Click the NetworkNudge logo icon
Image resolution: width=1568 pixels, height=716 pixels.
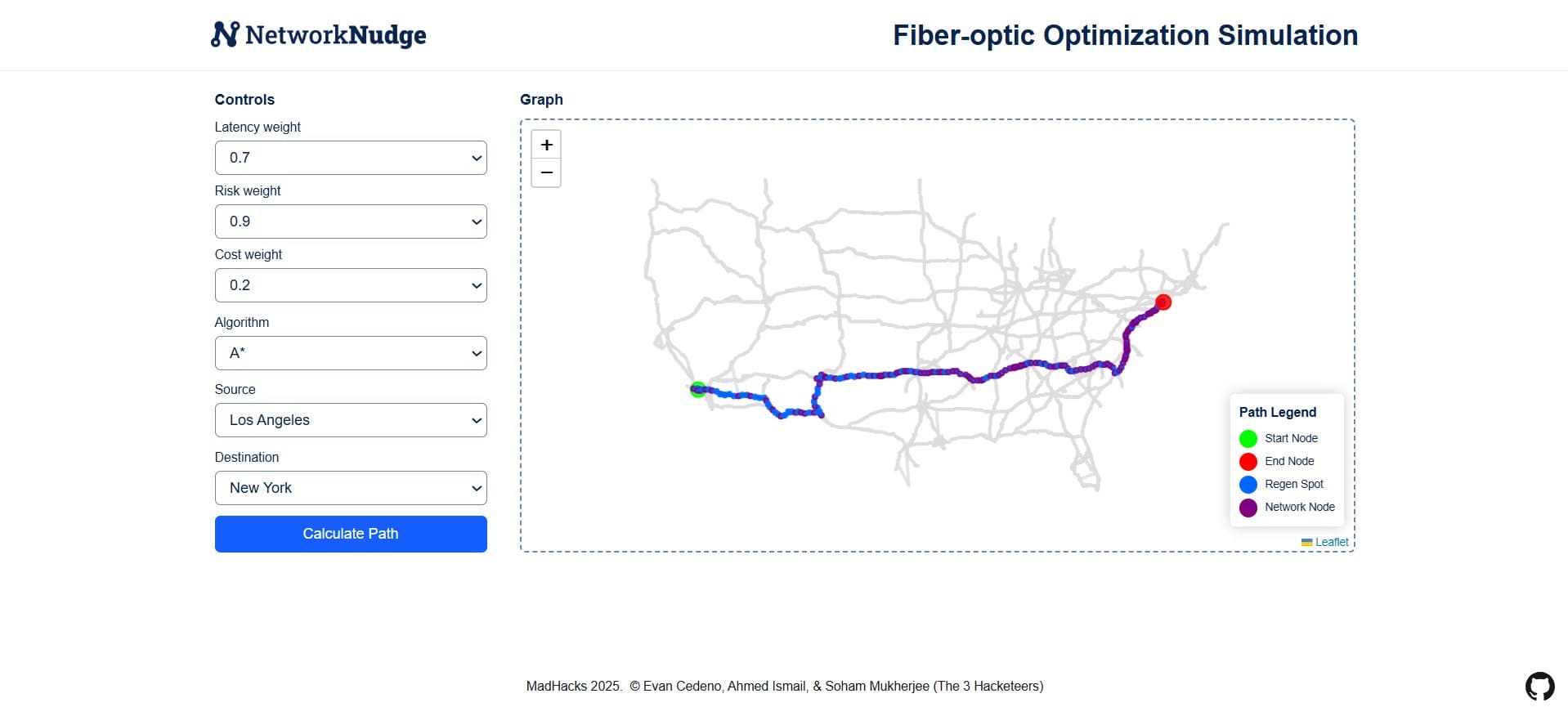(225, 34)
